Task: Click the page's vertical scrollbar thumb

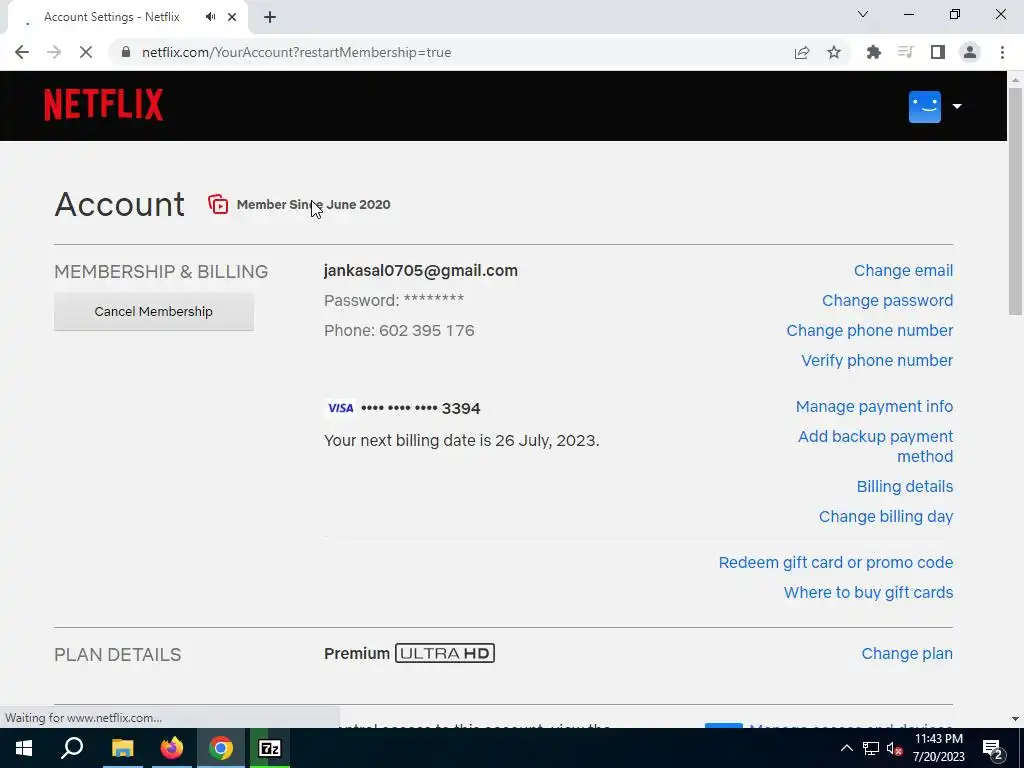Action: (1015, 202)
